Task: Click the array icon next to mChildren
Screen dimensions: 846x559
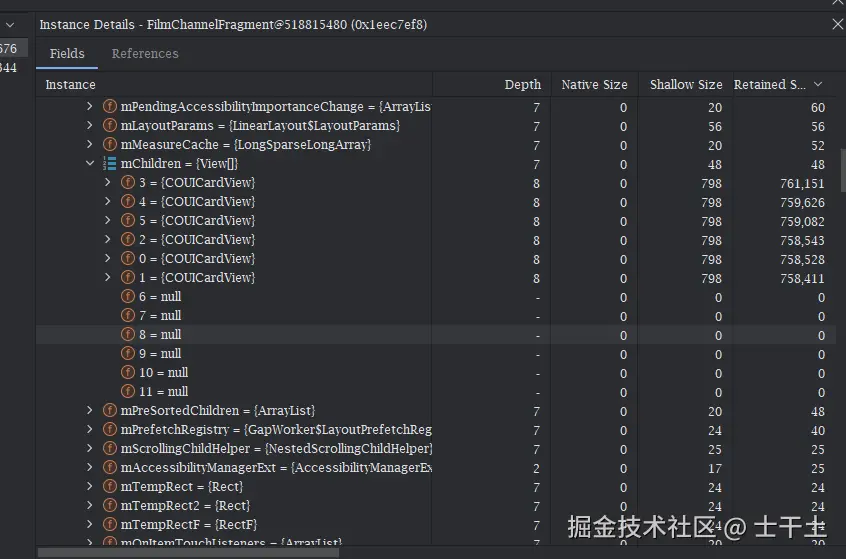Action: (x=110, y=164)
